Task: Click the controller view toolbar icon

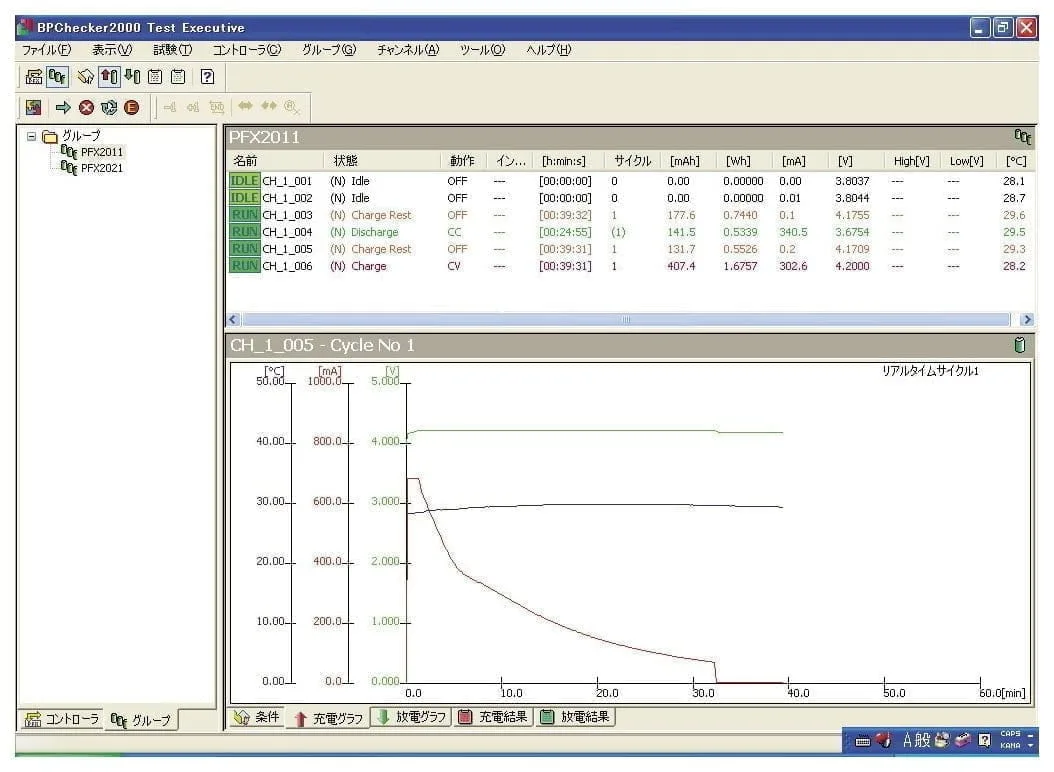Action: pyautogui.click(x=34, y=76)
